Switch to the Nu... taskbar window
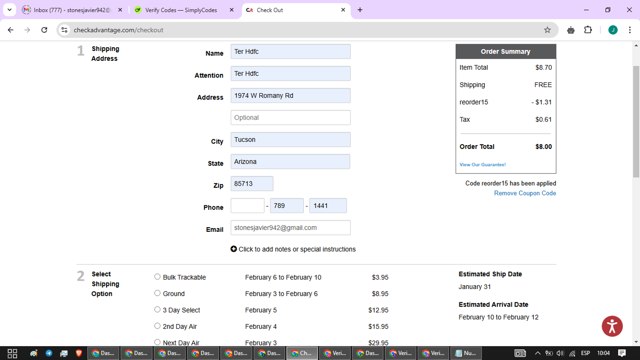640x360 pixels. [x=466, y=353]
